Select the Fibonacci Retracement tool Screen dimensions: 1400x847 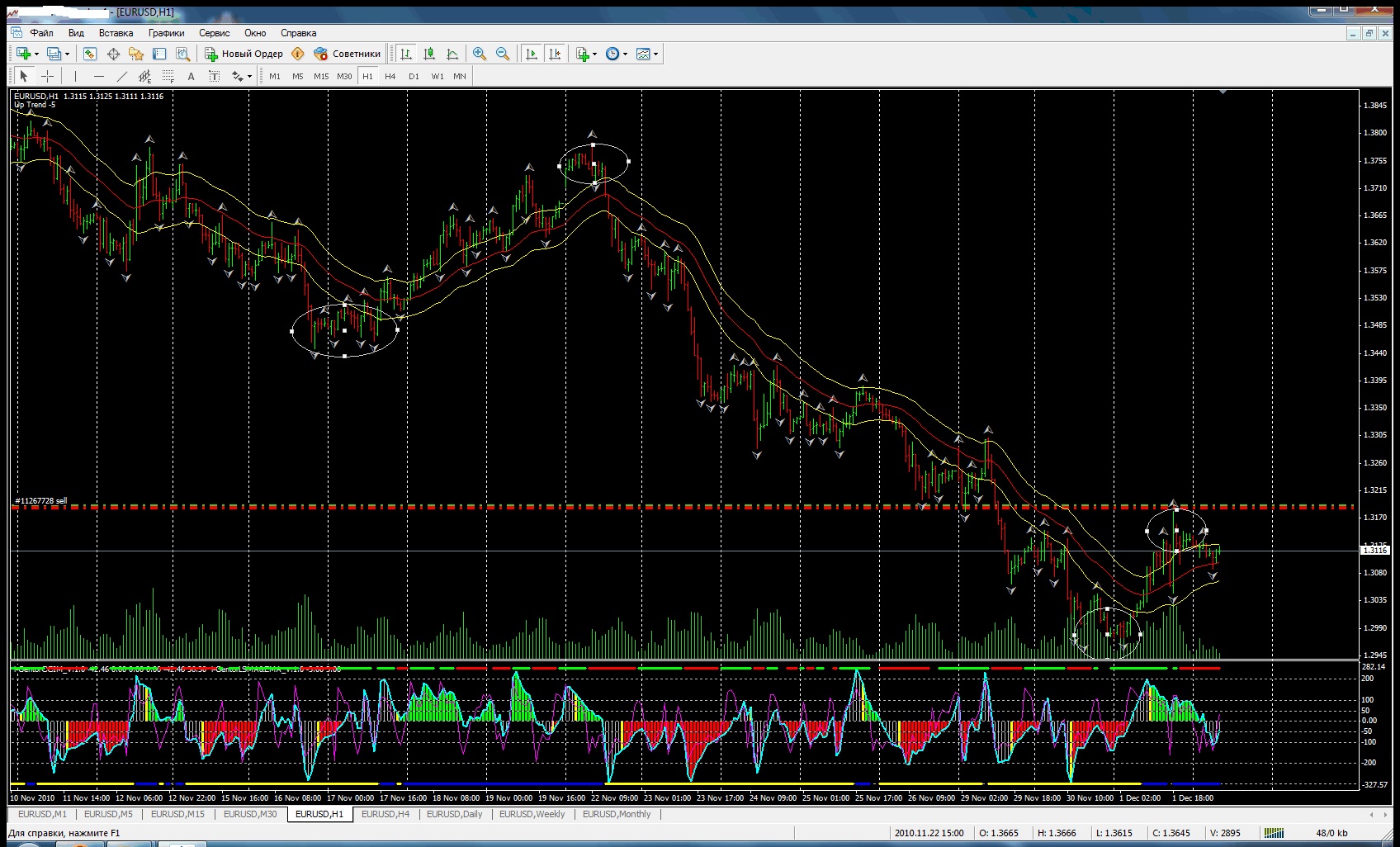click(168, 76)
